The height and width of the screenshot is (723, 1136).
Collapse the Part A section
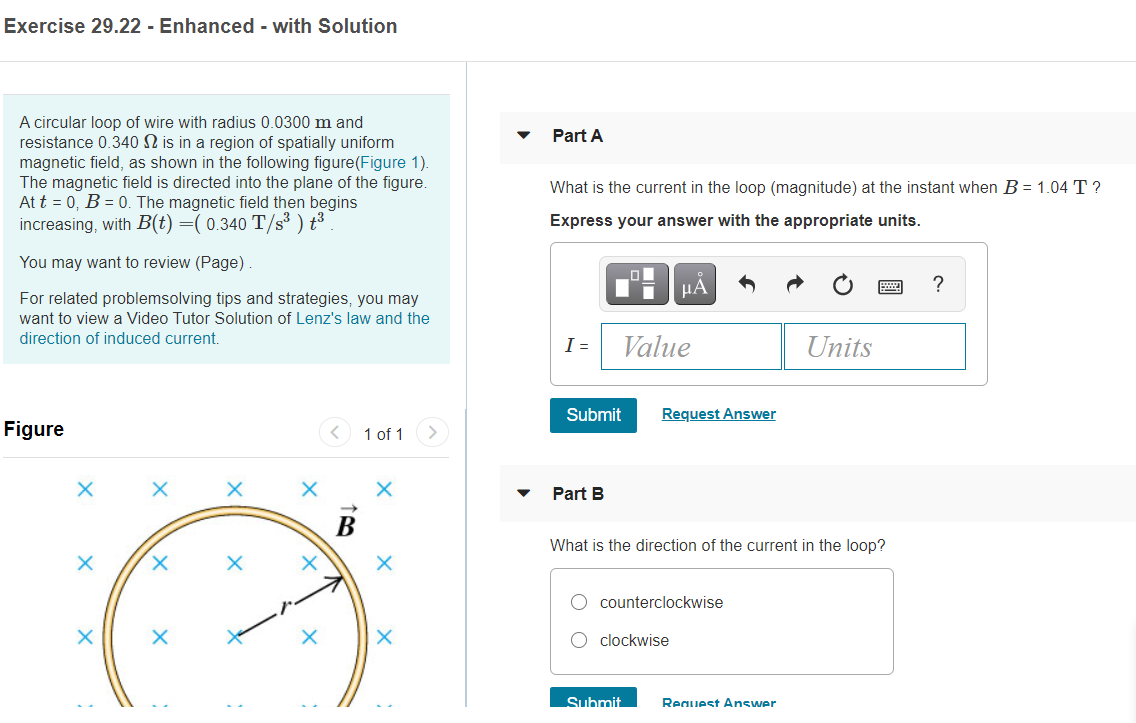[523, 135]
